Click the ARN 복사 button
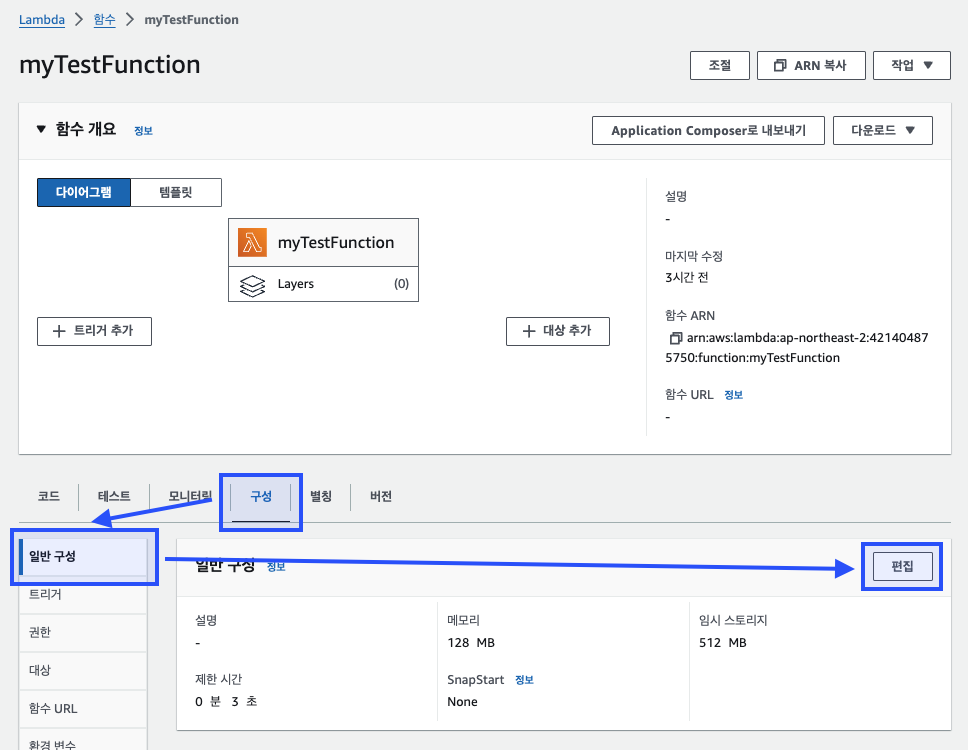Screen dimensions: 968x750 [x=811, y=65]
